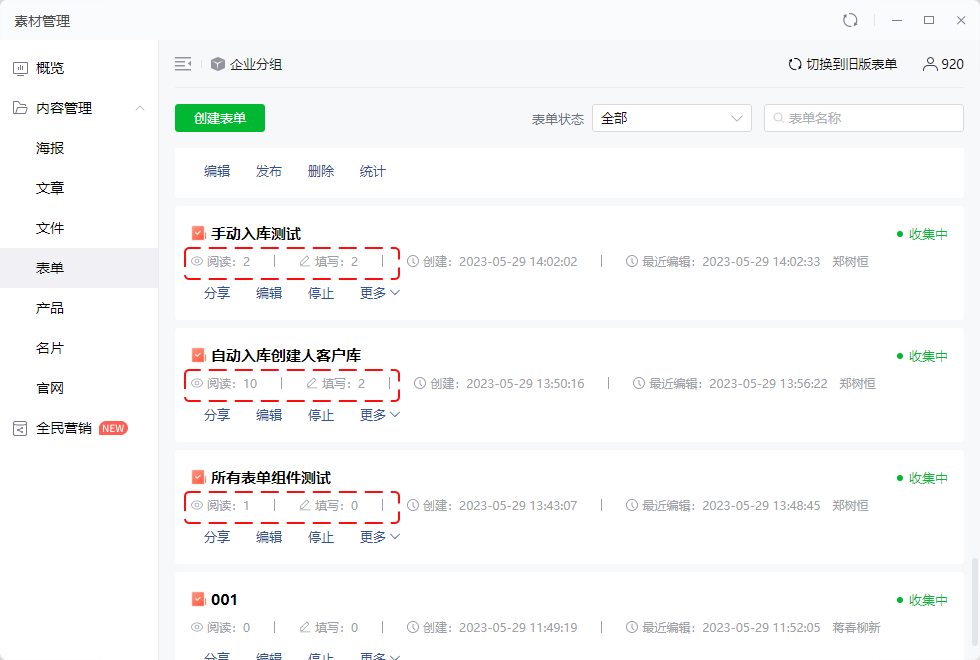Open the 表单状态 dropdown
This screenshot has height=660, width=980.
click(671, 118)
